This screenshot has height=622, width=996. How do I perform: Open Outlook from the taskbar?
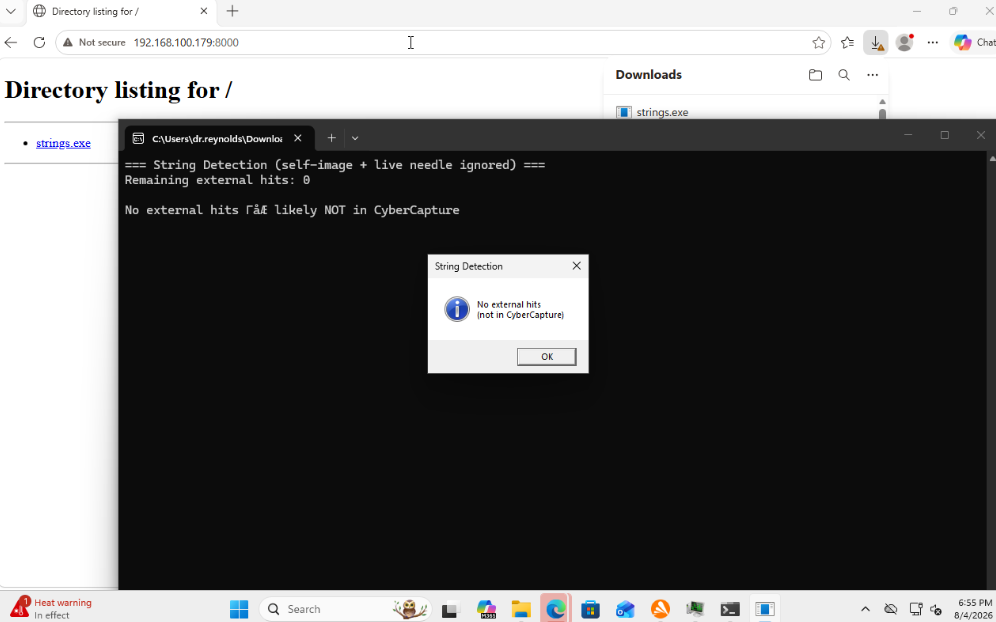pyautogui.click(x=626, y=609)
